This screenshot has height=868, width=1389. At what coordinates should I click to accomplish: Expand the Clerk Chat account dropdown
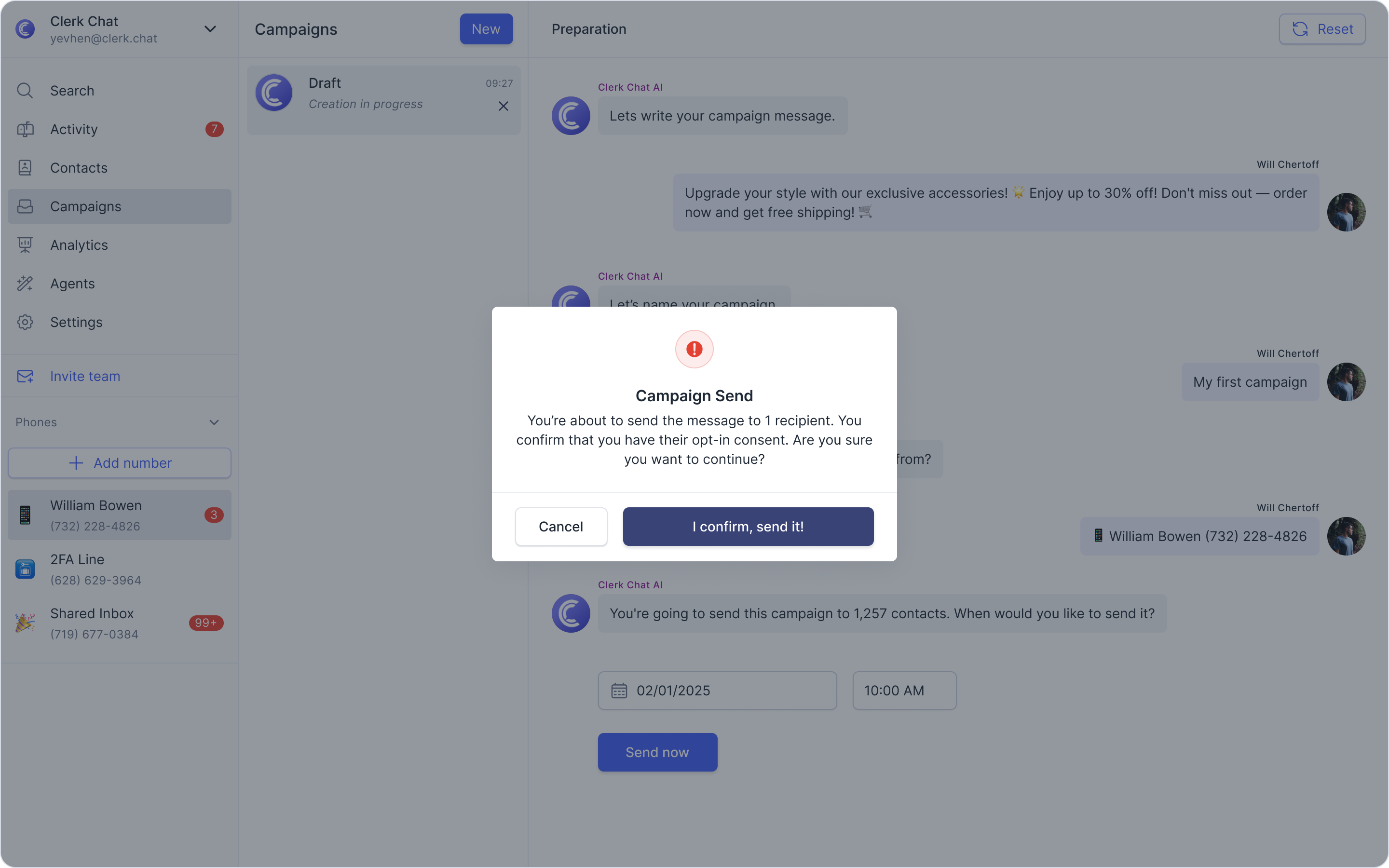[210, 29]
